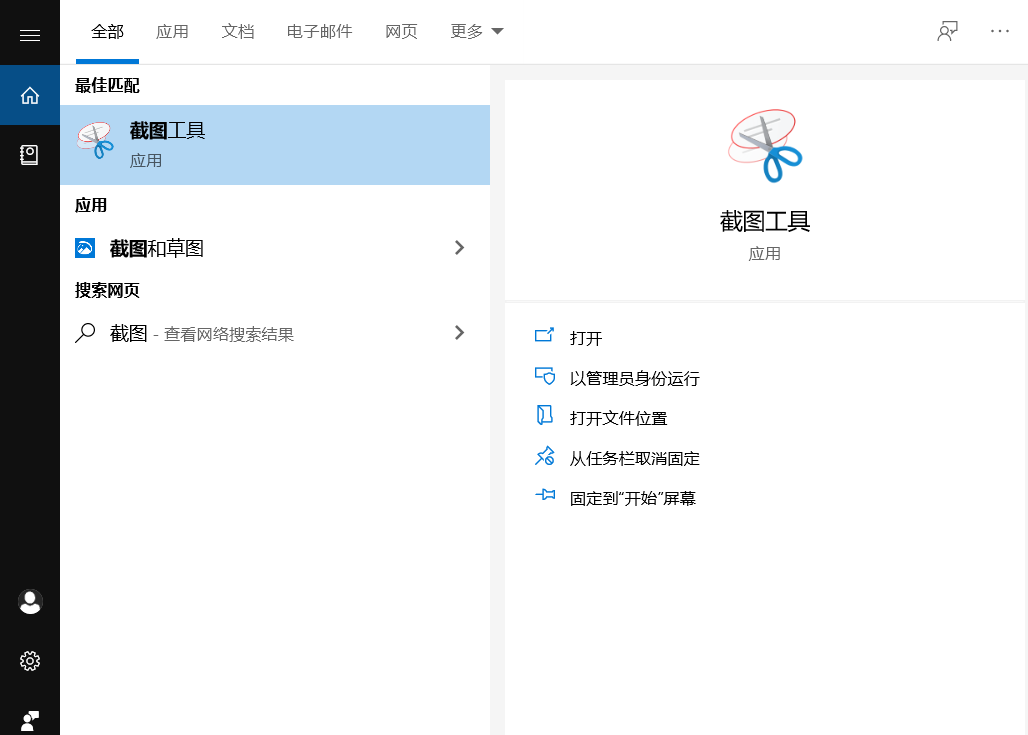
Task: Click the 截图工具 scissors icon in best match
Action: click(x=96, y=140)
